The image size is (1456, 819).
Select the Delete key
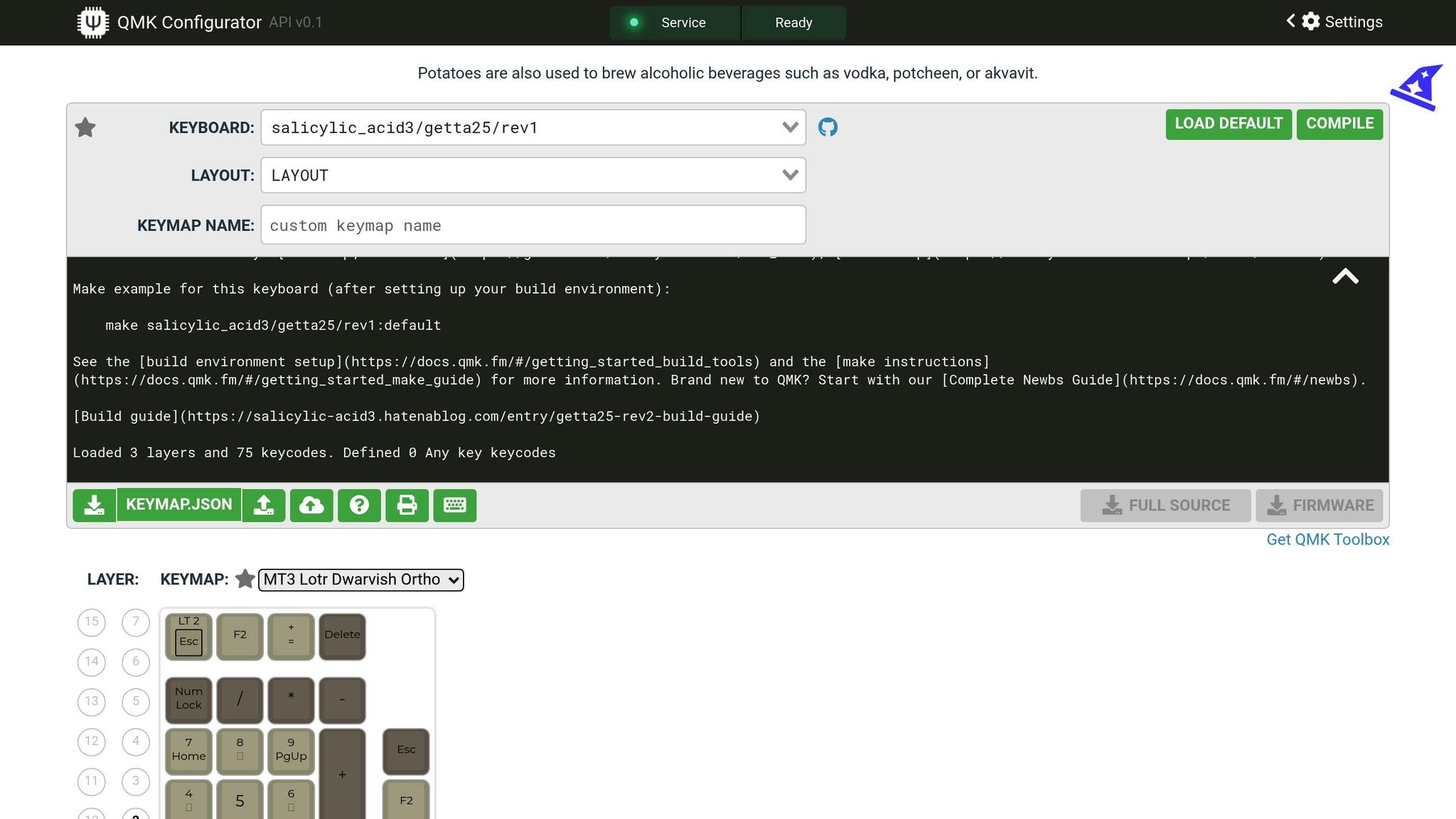[342, 636]
